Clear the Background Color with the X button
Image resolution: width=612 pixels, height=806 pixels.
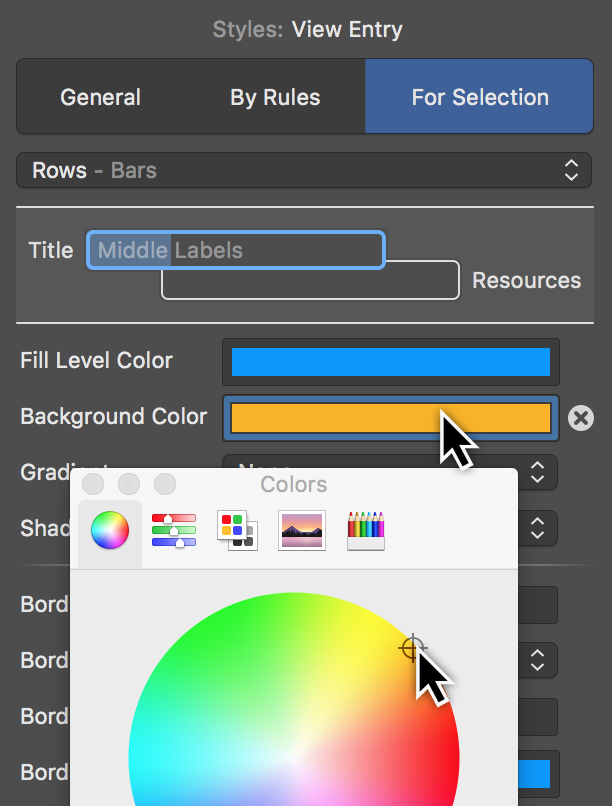tap(581, 418)
